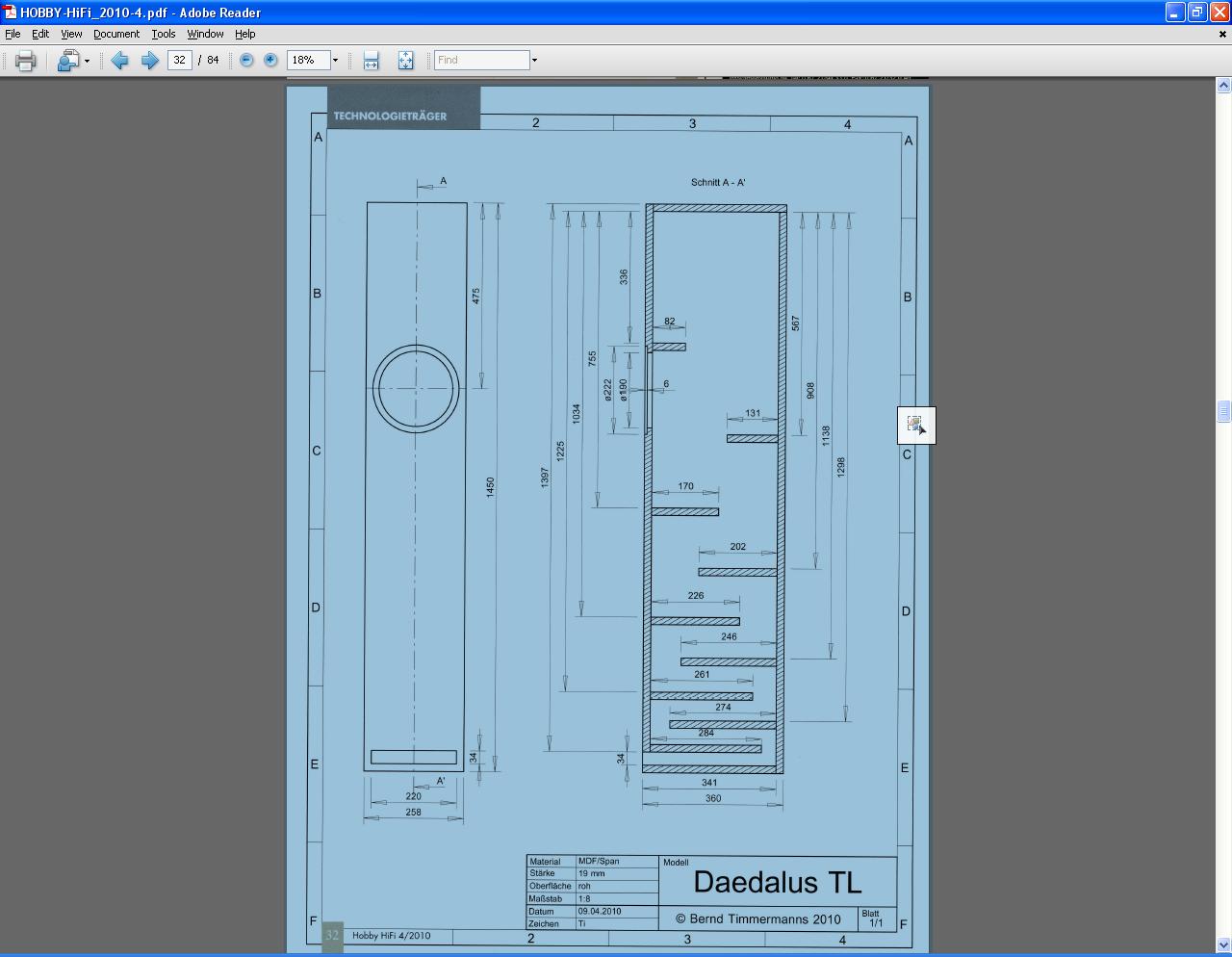
Task: Zoom out with the minus icon
Action: click(x=246, y=60)
